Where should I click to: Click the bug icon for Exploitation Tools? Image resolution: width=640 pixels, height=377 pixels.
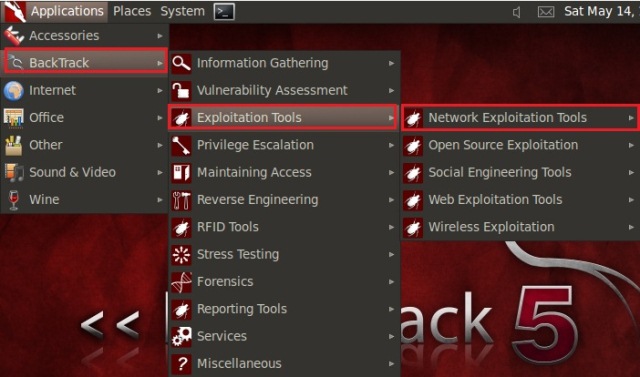click(x=181, y=118)
